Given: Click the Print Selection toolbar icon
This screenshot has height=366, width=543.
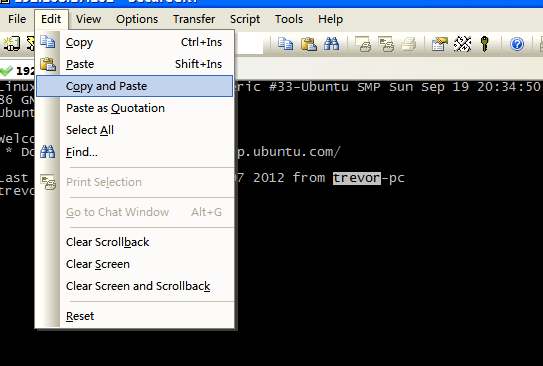Looking at the screenshot, I should coord(386,44).
